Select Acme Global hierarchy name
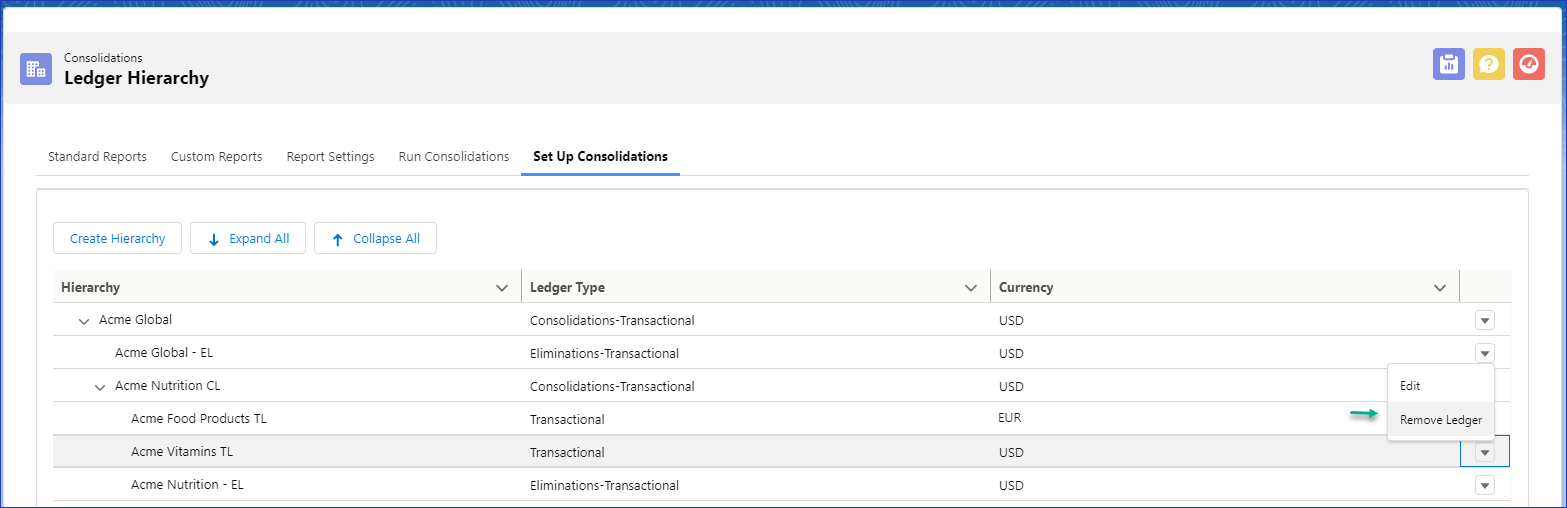Image resolution: width=1567 pixels, height=508 pixels. pyautogui.click(x=135, y=320)
